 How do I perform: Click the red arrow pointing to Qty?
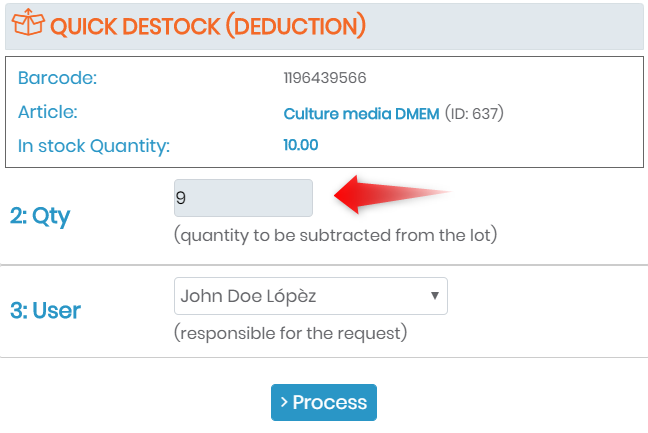pyautogui.click(x=392, y=194)
